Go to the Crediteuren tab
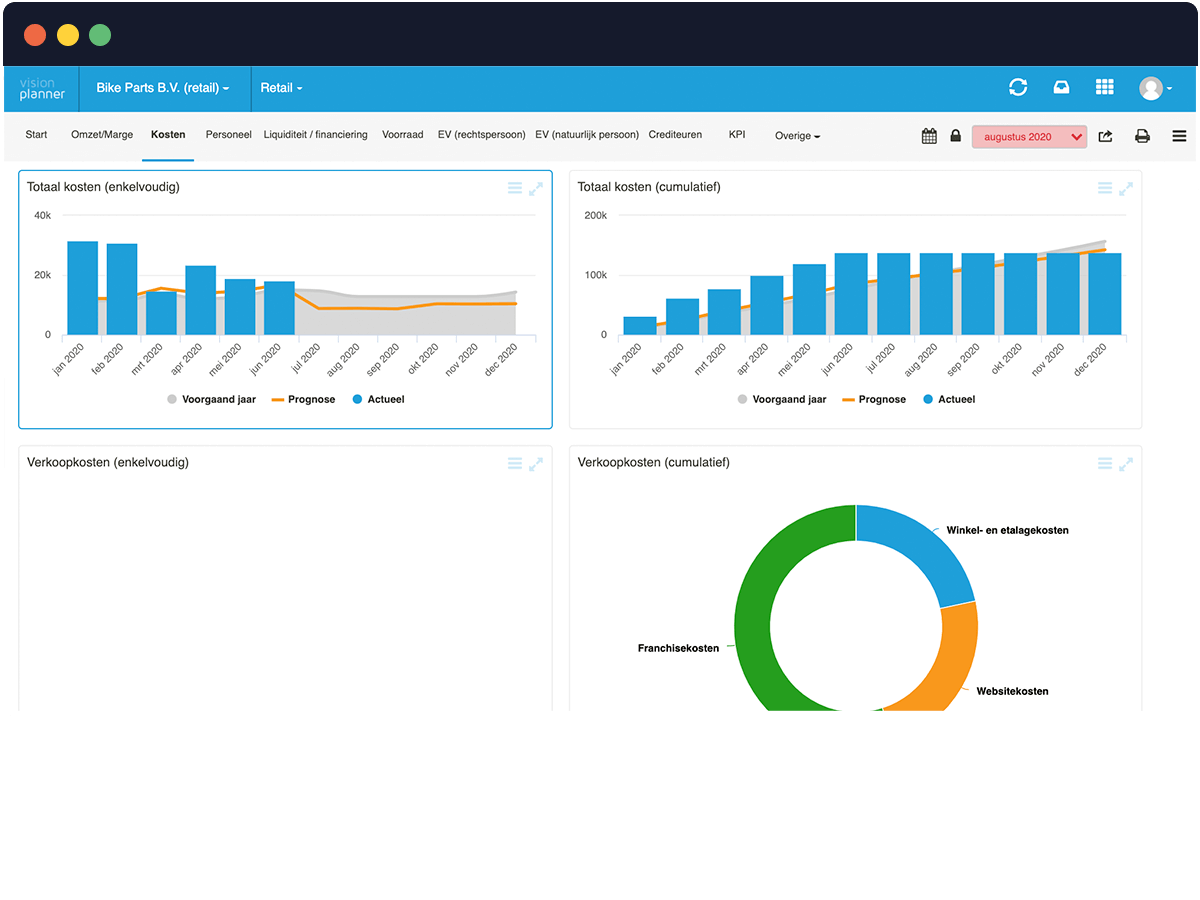The height and width of the screenshot is (900, 1200). tap(675, 134)
